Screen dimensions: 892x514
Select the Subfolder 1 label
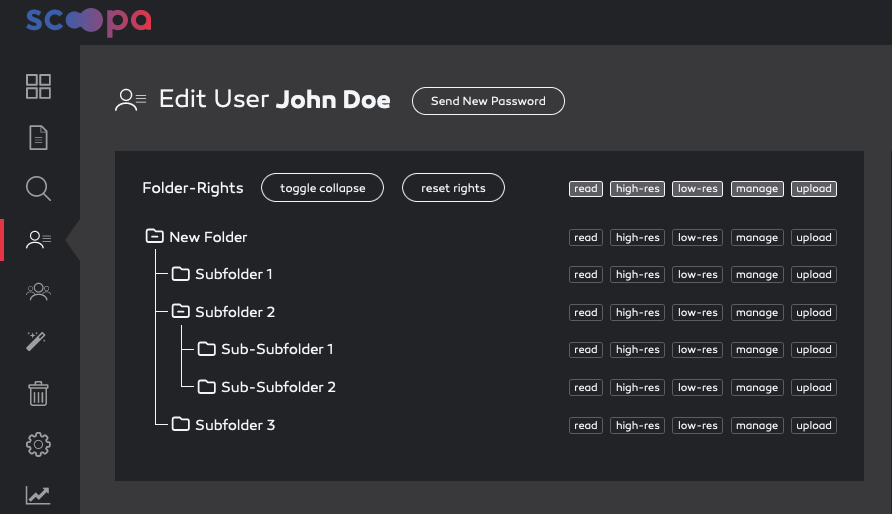tap(234, 274)
